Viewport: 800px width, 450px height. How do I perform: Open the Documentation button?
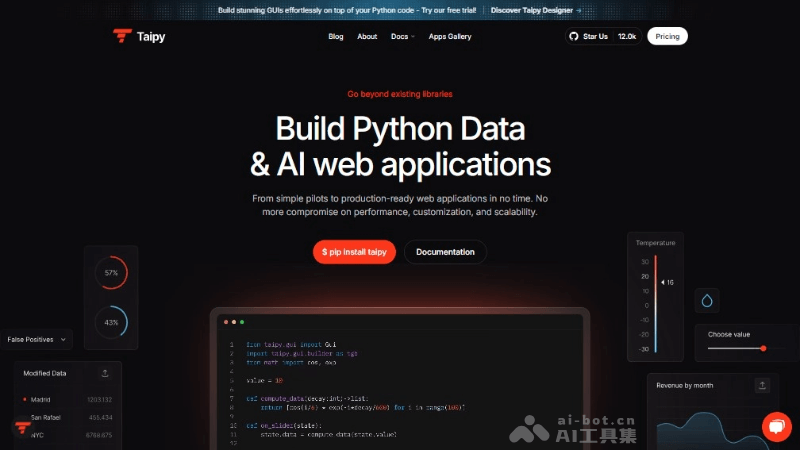coord(445,252)
